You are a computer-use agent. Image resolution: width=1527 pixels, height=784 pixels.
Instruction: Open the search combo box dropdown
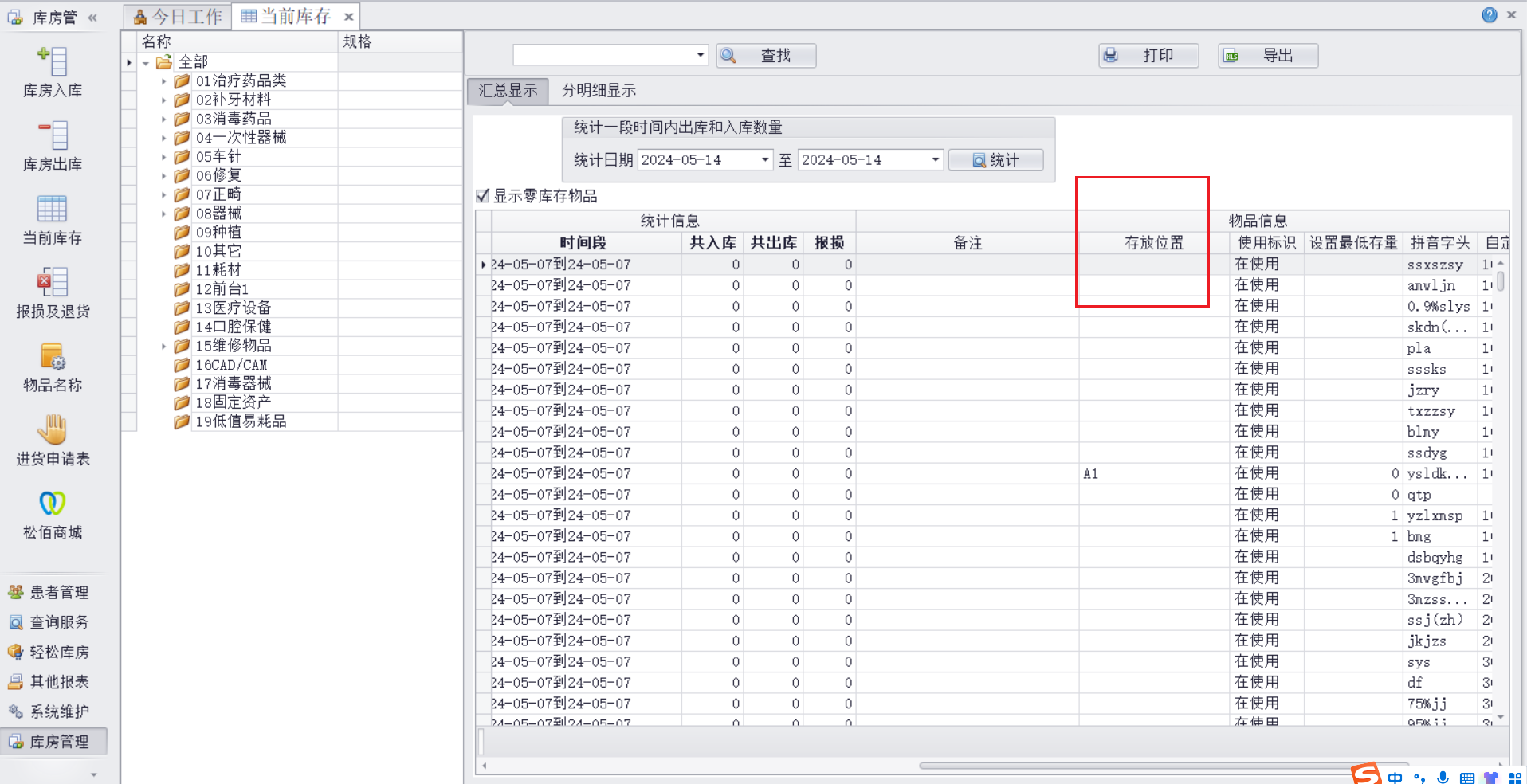coord(701,55)
